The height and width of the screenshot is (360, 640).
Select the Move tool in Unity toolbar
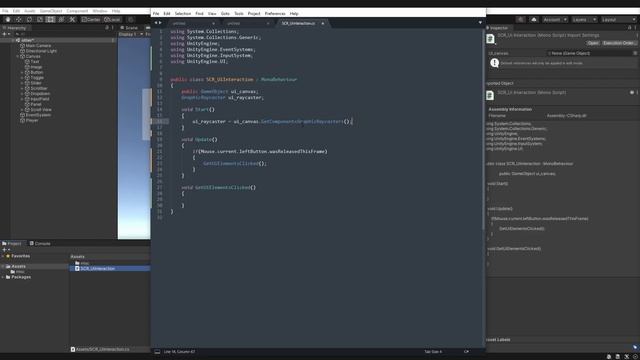pyautogui.click(x=18, y=19)
